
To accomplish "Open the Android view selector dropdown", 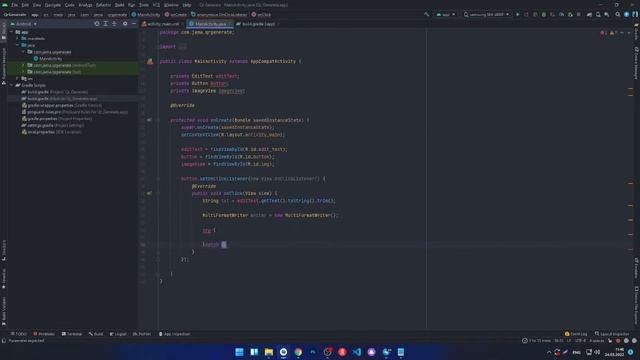I will (24, 24).
